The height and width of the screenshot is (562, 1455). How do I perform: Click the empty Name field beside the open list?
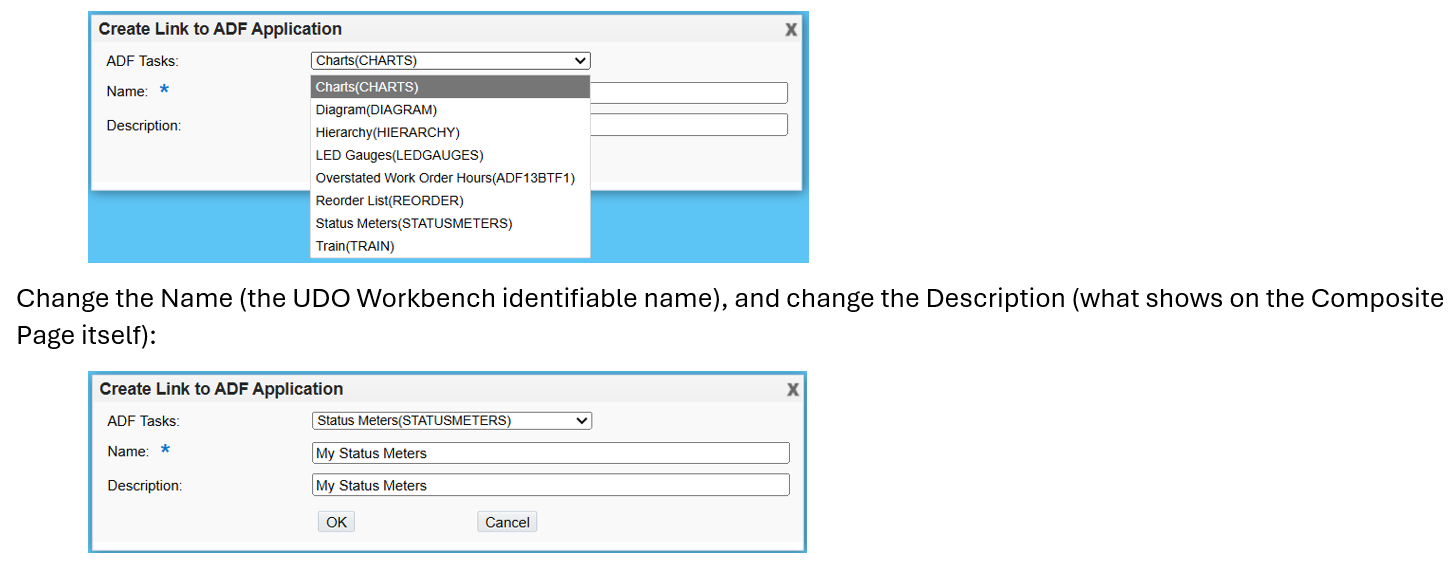click(x=688, y=93)
